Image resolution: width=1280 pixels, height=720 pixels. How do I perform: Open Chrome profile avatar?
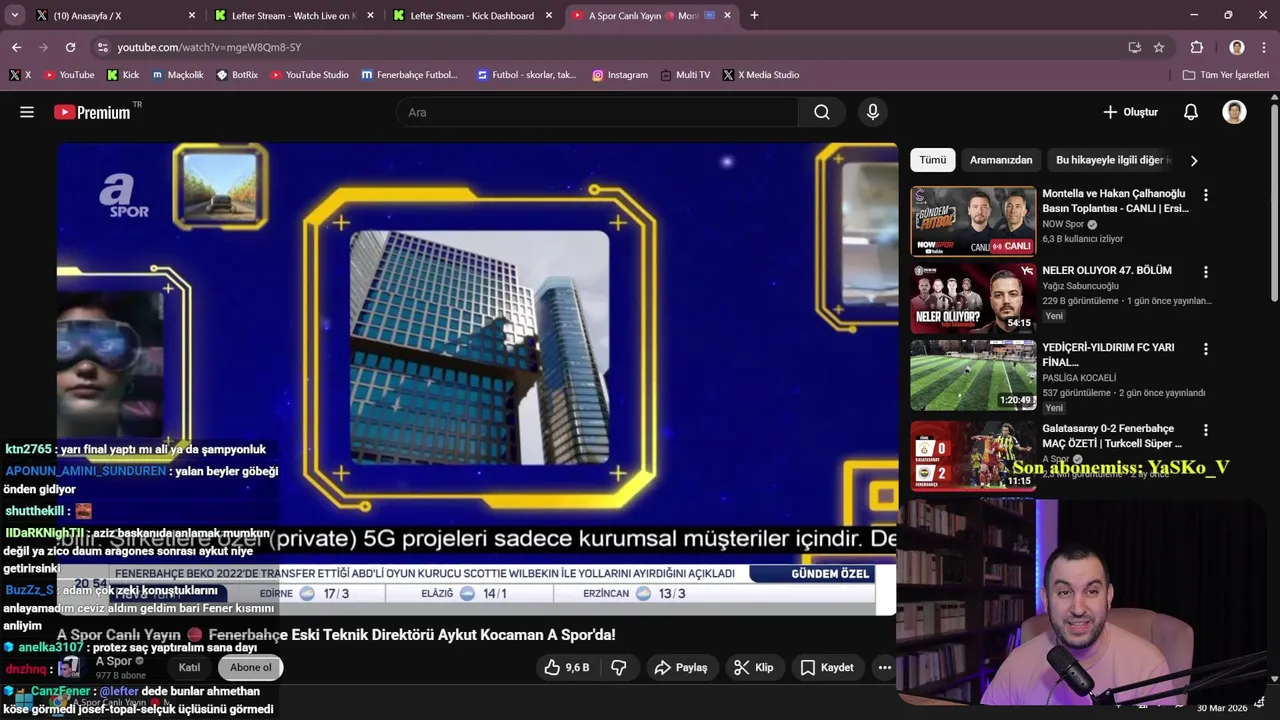coord(1237,47)
